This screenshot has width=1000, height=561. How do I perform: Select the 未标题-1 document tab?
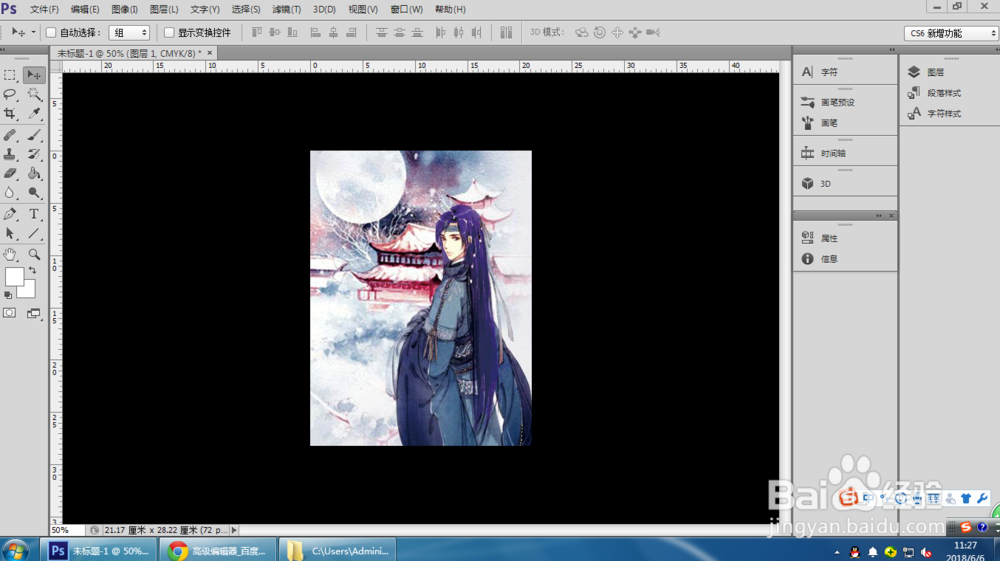coord(129,54)
